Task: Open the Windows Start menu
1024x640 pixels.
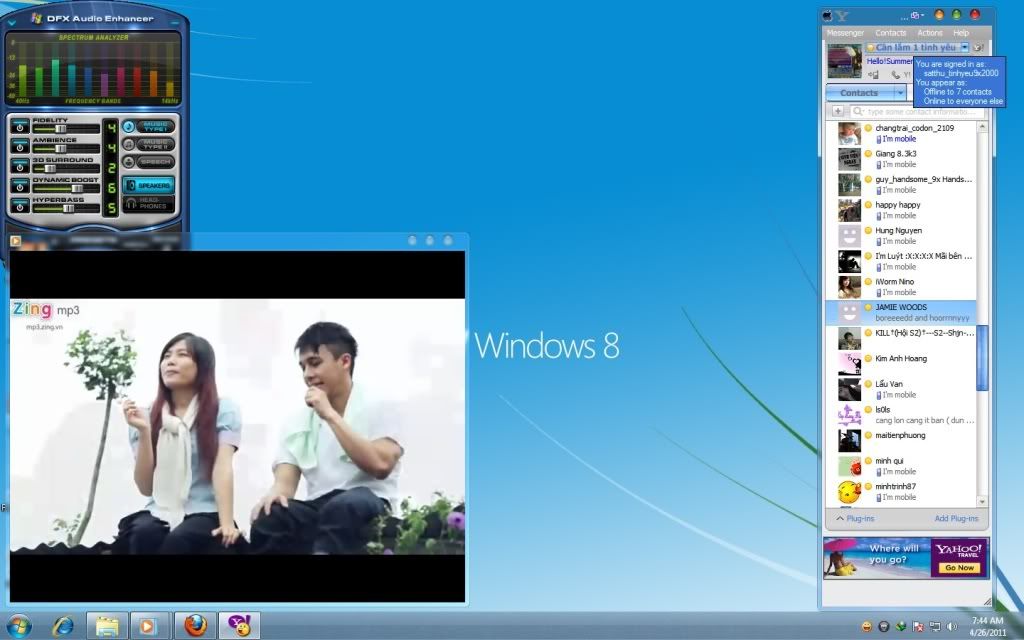Action: (18, 626)
